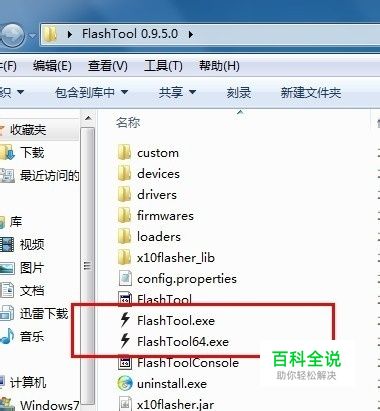The height and width of the screenshot is (411, 380).
Task: Click the FlashTool.exe lightning icon
Action: tap(125, 320)
